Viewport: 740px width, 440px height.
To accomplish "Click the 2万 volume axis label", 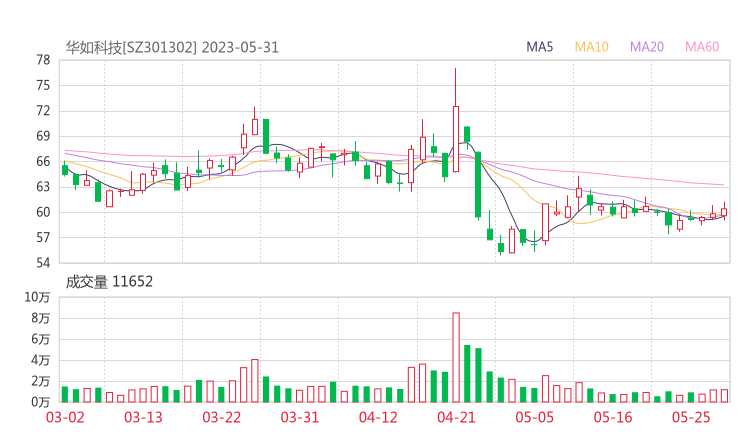I will [x=41, y=381].
